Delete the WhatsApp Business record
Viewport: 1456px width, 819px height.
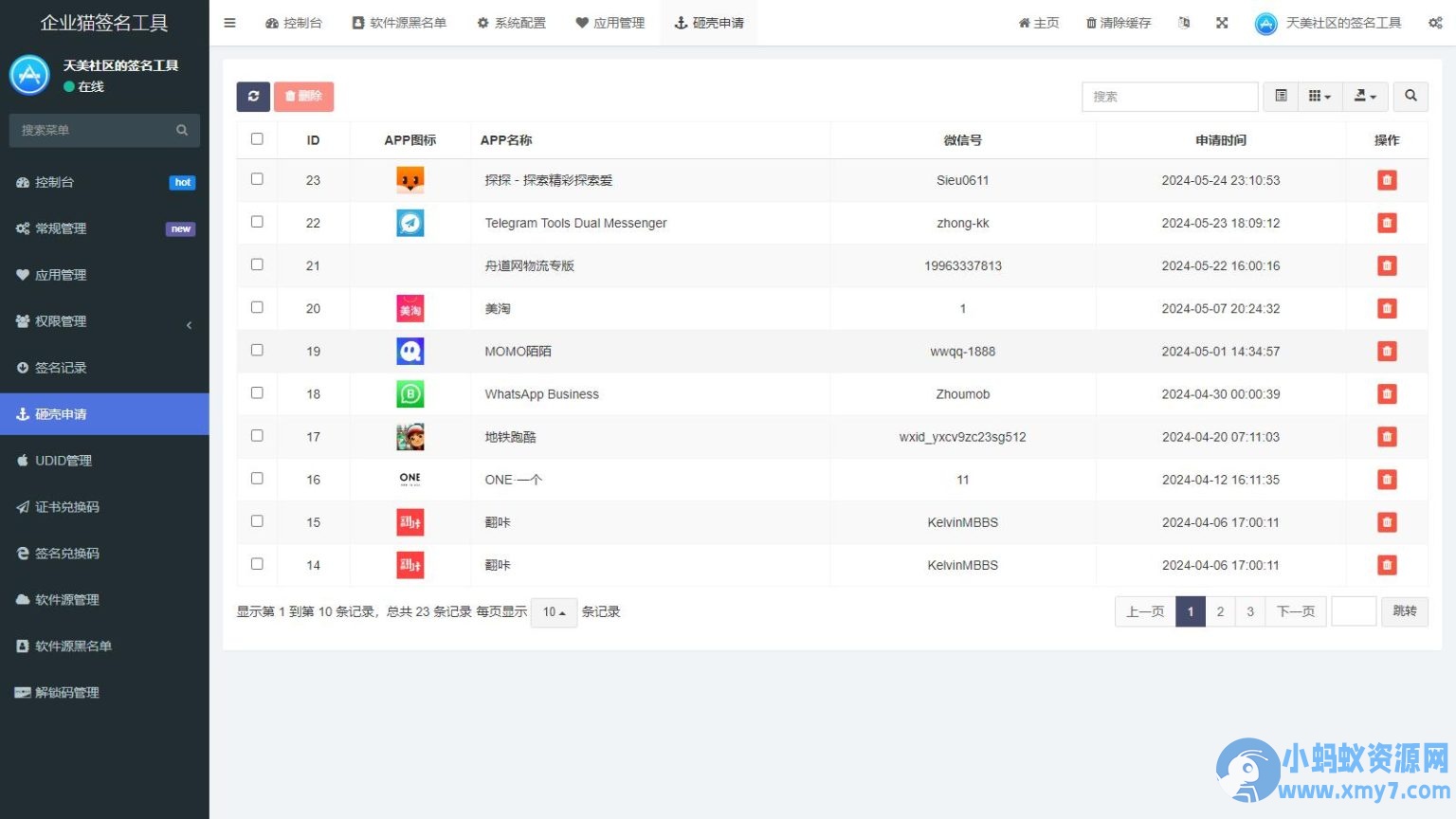1387,393
